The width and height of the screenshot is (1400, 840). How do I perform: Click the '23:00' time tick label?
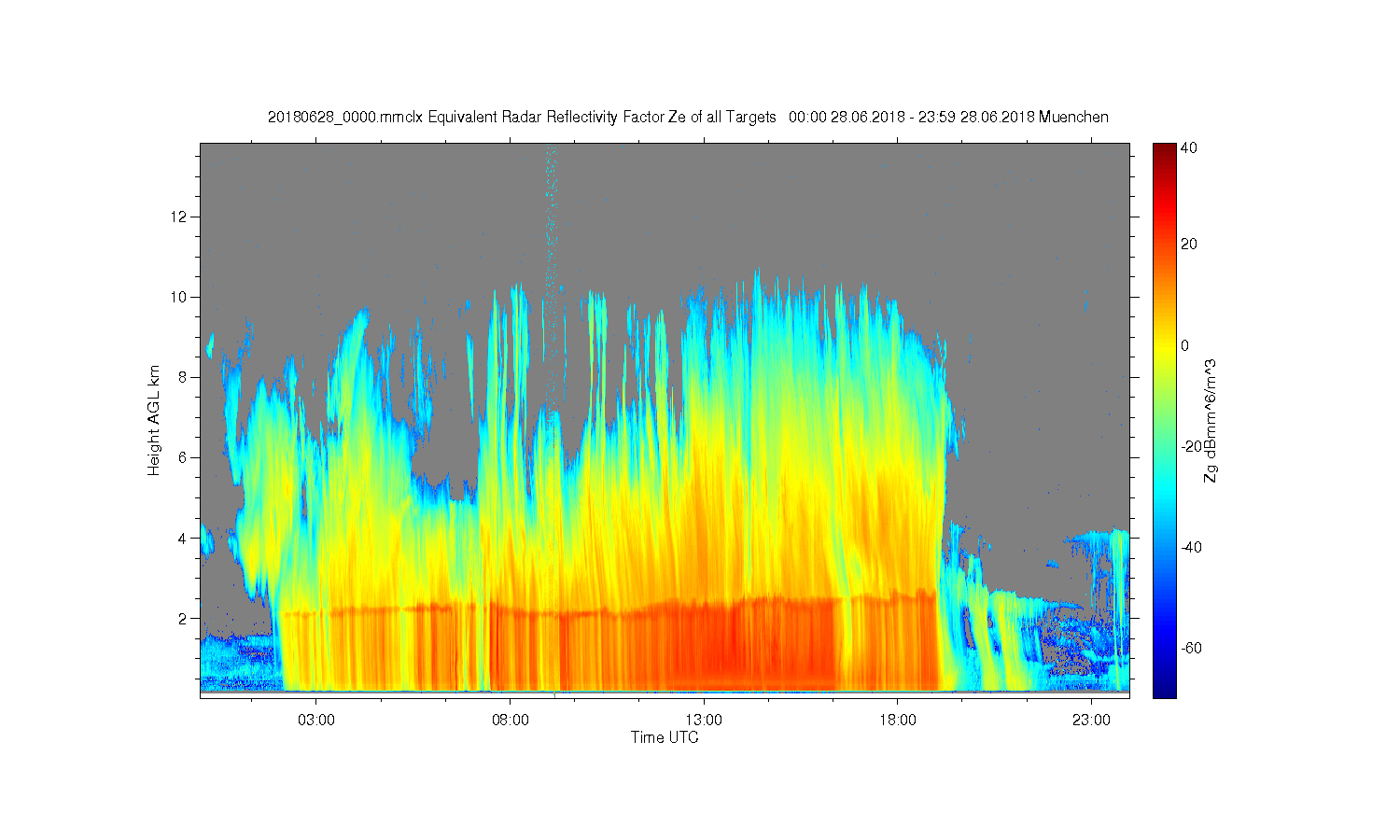point(1091,721)
